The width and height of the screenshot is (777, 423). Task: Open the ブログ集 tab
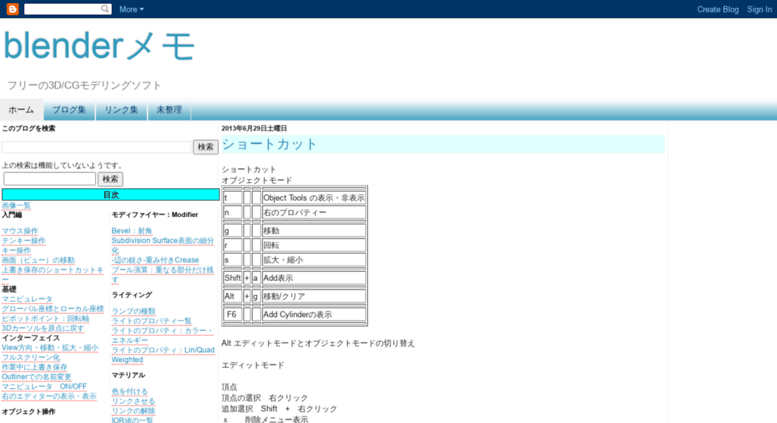69,110
